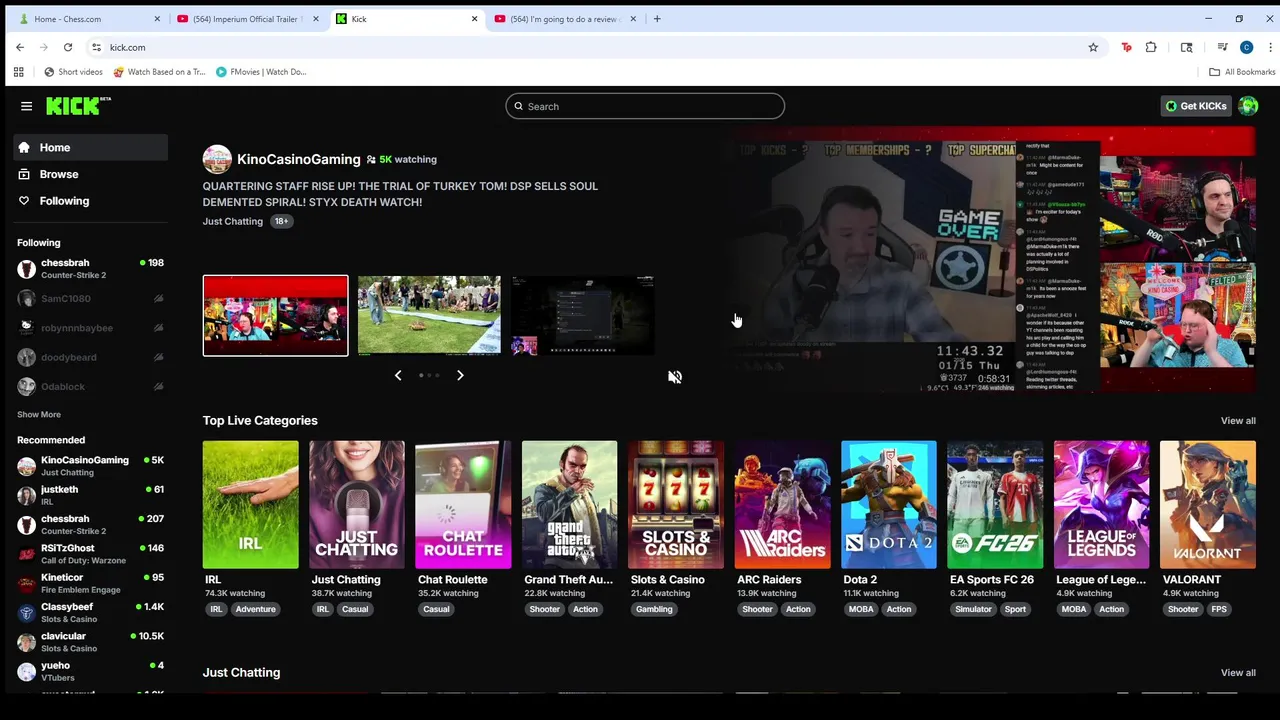Screen dimensions: 1280x720
Task: Open yueho recommended channel
Action: [x=91, y=671]
